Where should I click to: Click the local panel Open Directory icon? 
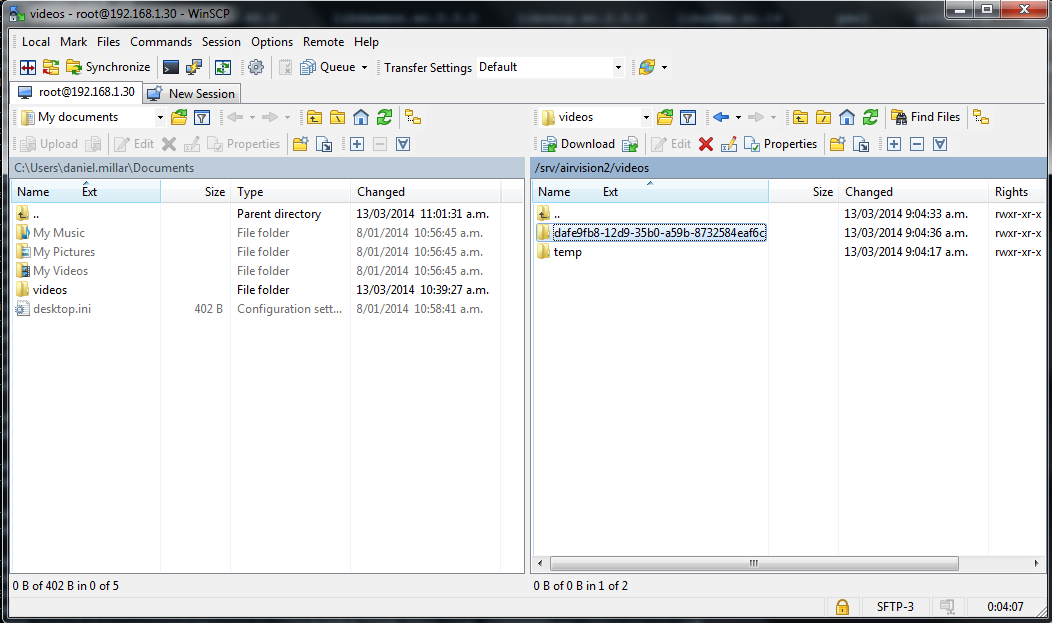point(179,118)
